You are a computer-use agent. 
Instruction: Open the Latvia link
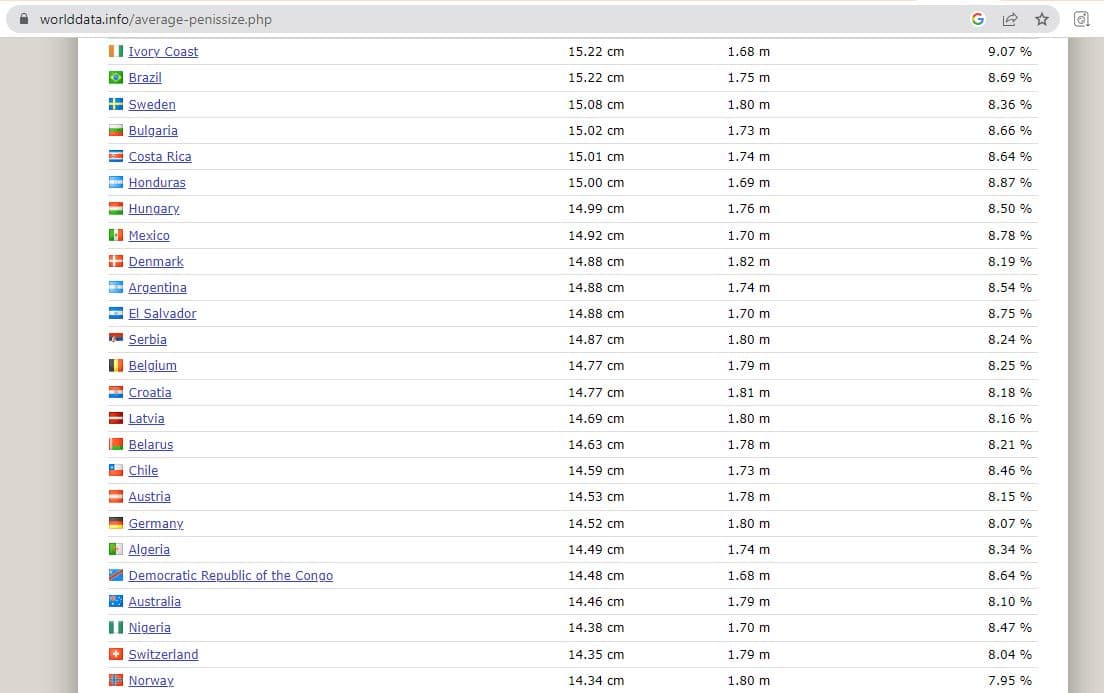click(146, 418)
